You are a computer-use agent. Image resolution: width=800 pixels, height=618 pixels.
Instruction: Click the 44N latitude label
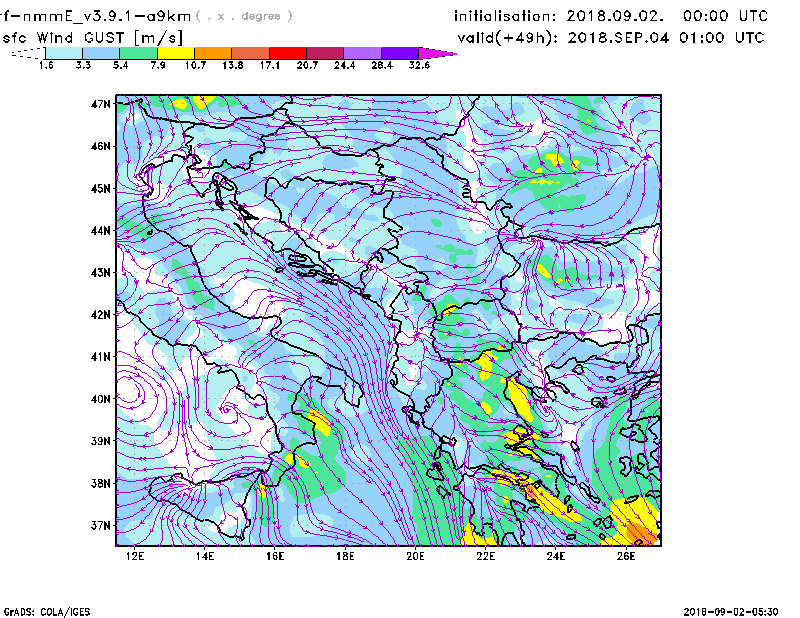[101, 231]
